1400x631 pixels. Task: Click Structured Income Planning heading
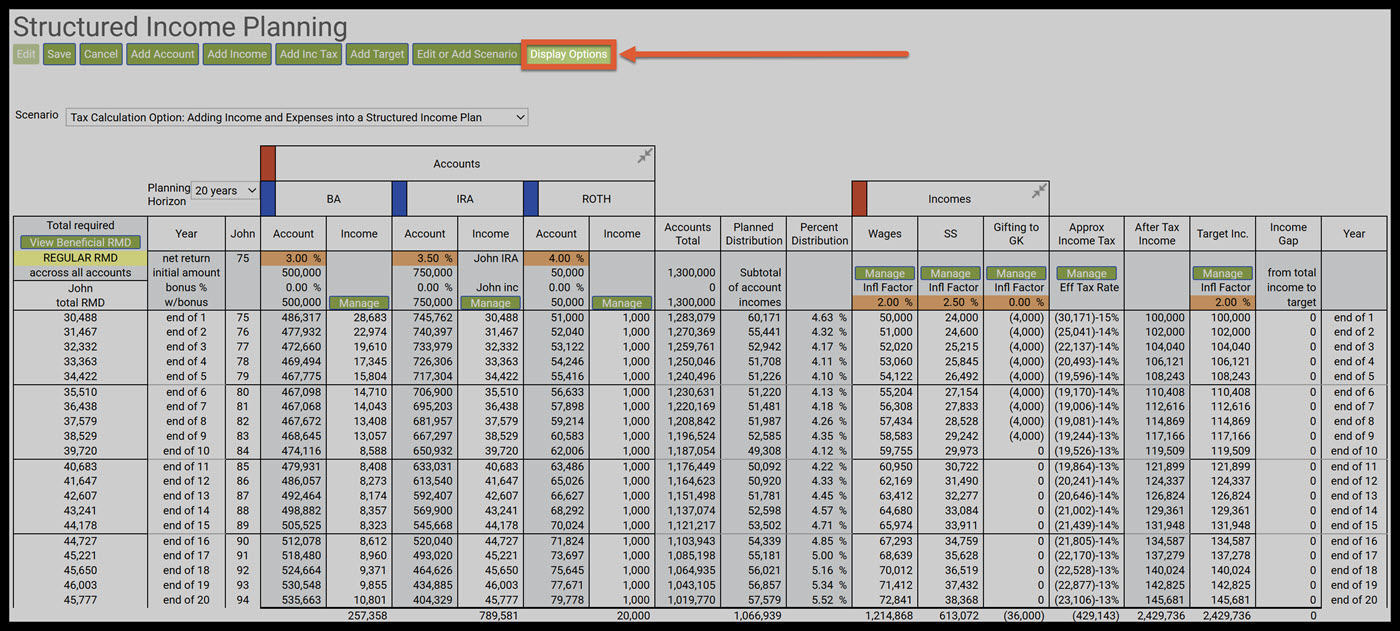coord(180,27)
